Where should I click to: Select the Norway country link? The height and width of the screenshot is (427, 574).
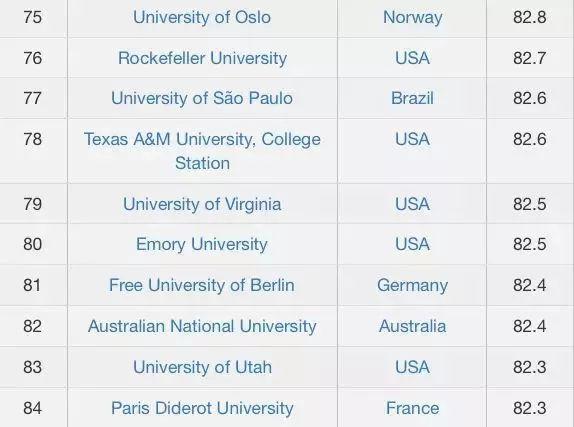pyautogui.click(x=413, y=17)
